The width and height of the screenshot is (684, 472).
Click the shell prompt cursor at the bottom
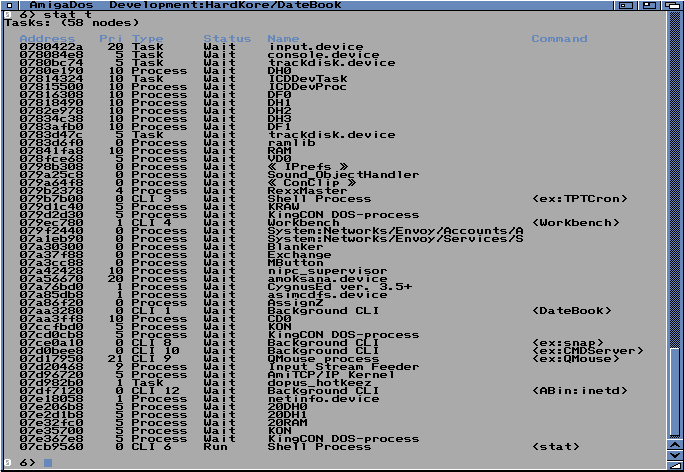click(x=46, y=463)
